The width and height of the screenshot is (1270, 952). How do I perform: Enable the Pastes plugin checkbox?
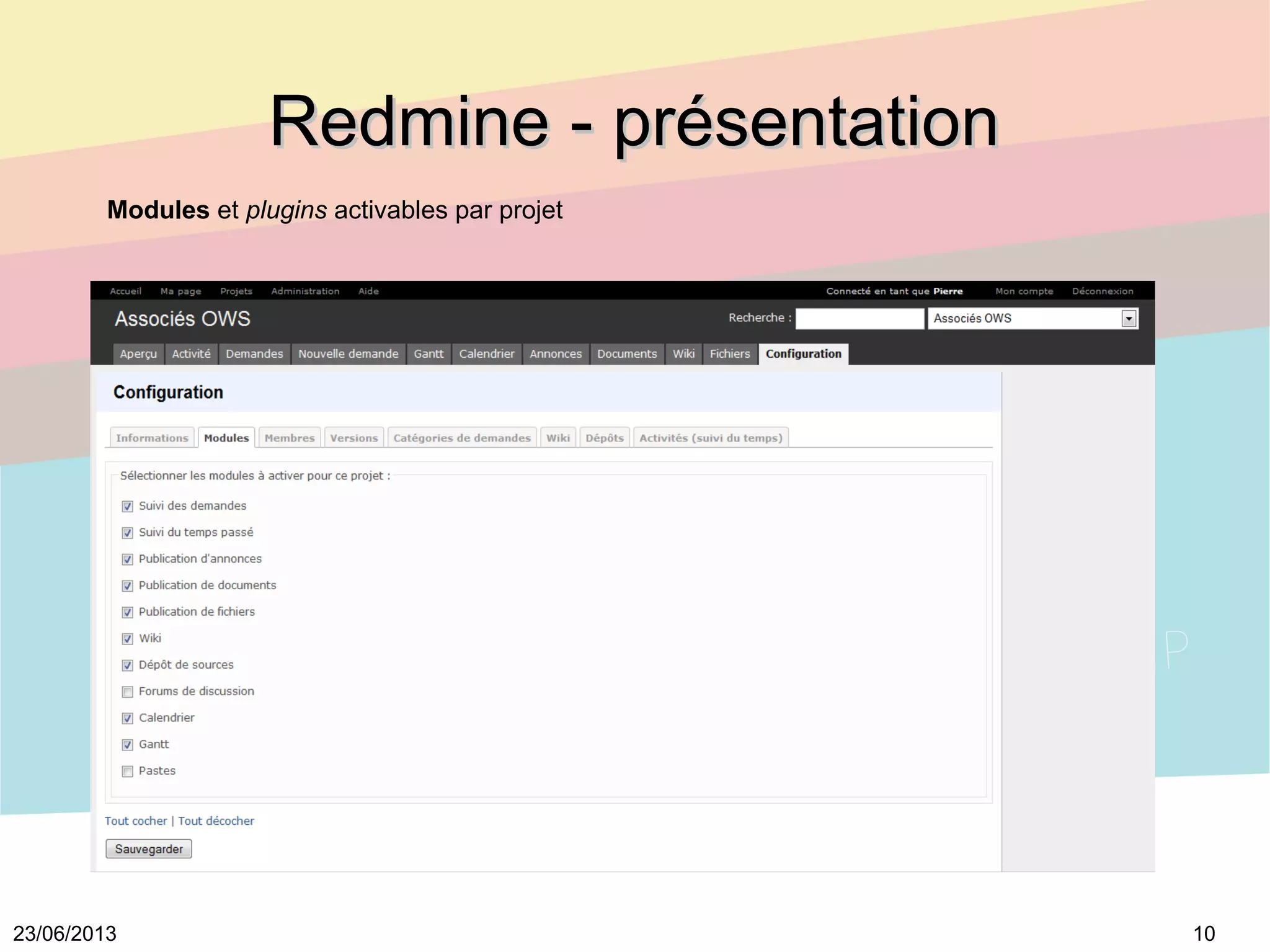(127, 772)
